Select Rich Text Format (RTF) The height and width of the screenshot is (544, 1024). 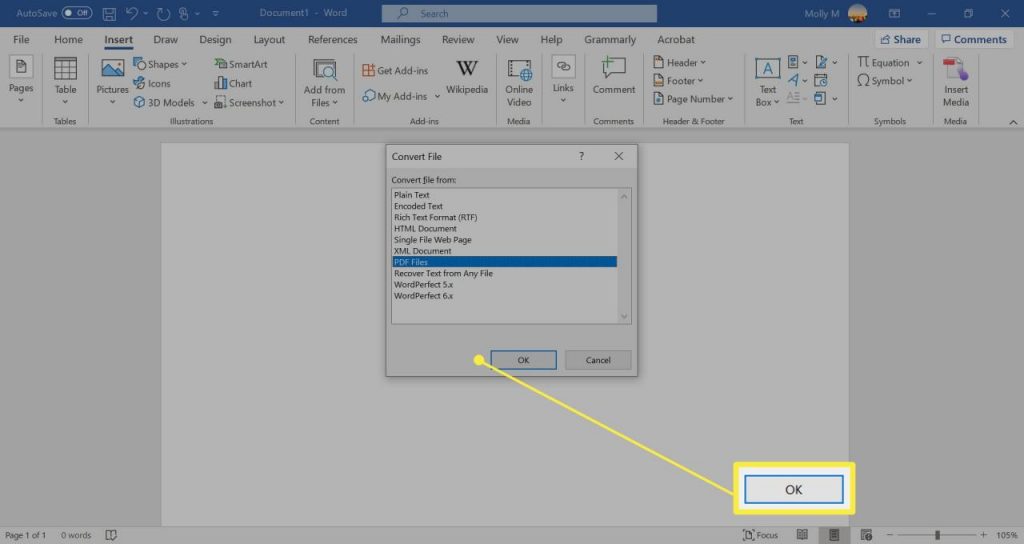pos(504,217)
